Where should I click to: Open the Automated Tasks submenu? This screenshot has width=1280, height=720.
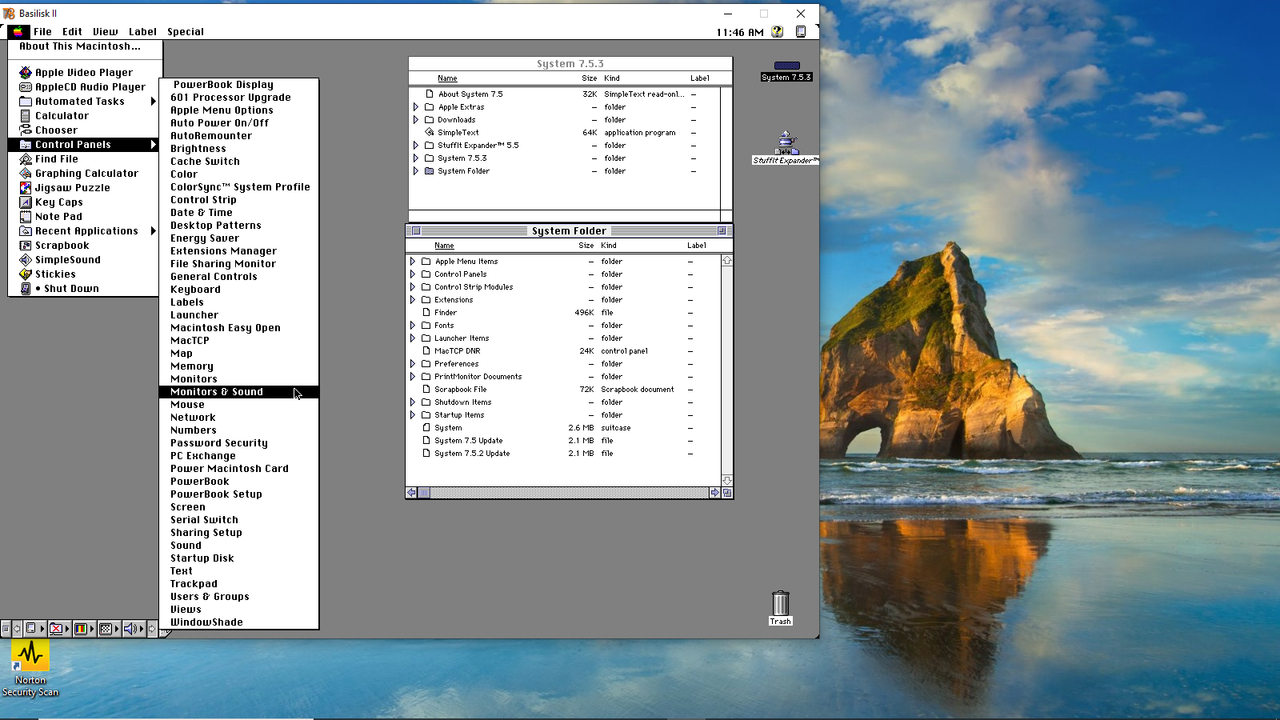pyautogui.click(x=84, y=101)
